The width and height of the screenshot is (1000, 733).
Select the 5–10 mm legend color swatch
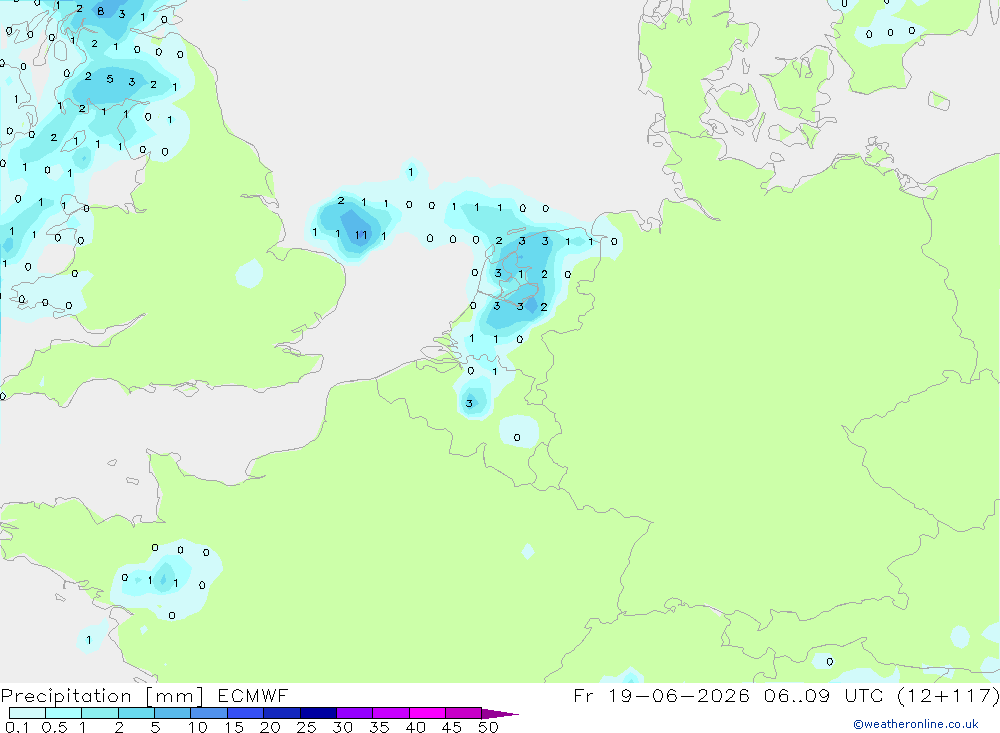tap(173, 713)
